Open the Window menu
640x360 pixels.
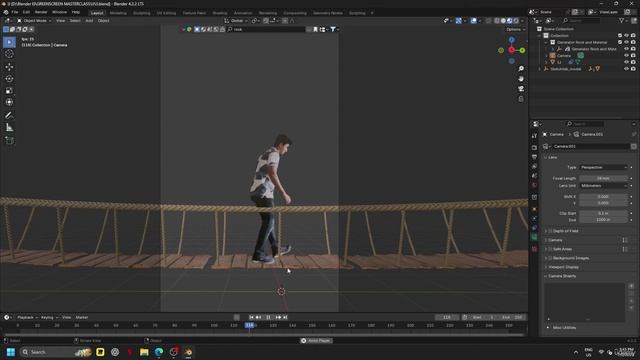coord(60,12)
